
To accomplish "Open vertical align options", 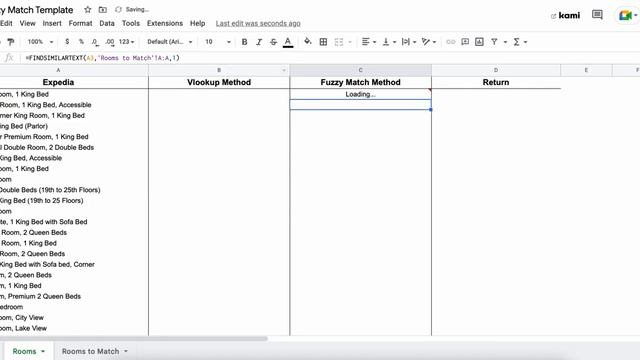I will coord(389,42).
